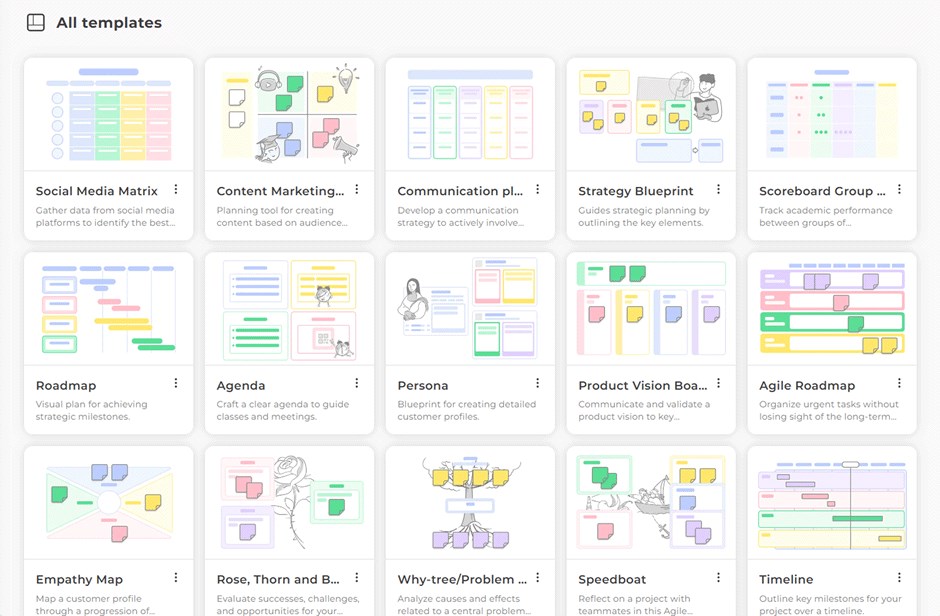The height and width of the screenshot is (616, 940).
Task: Open more options for Communication plan template
Action: pos(538,189)
